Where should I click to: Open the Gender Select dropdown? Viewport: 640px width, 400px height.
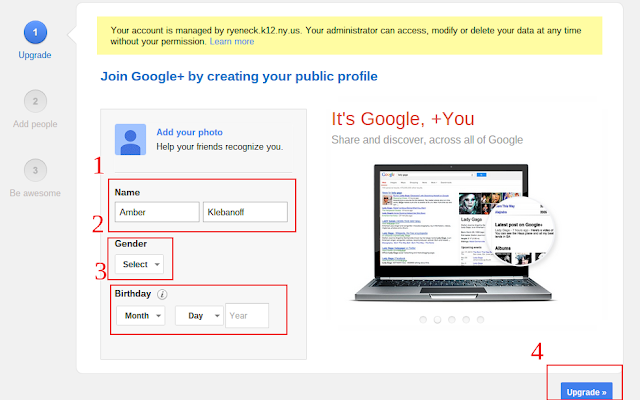(139, 264)
